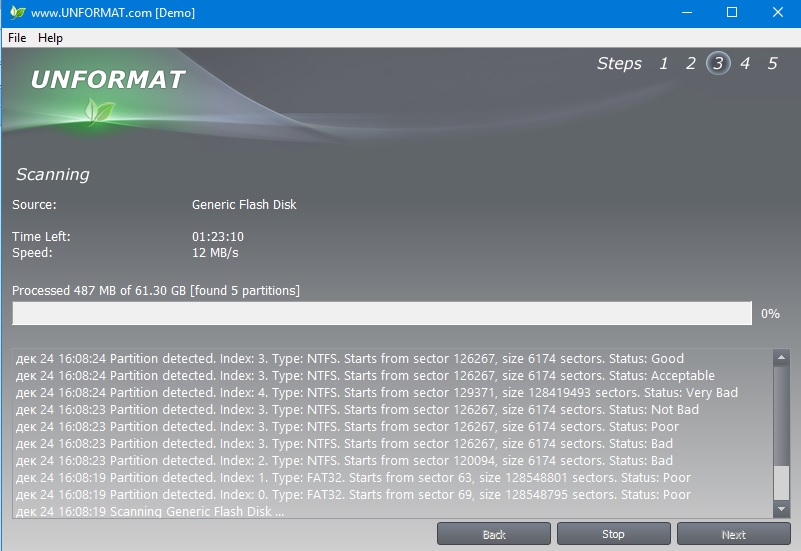Viewport: 801px width, 551px height.
Task: Select step 2 in Steps
Action: (x=691, y=63)
